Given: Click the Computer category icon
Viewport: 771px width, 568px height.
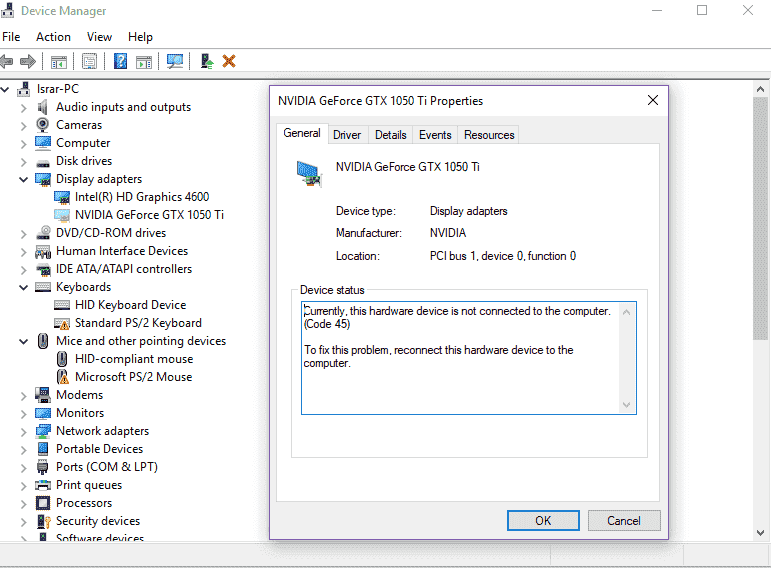Looking at the screenshot, I should tap(43, 143).
